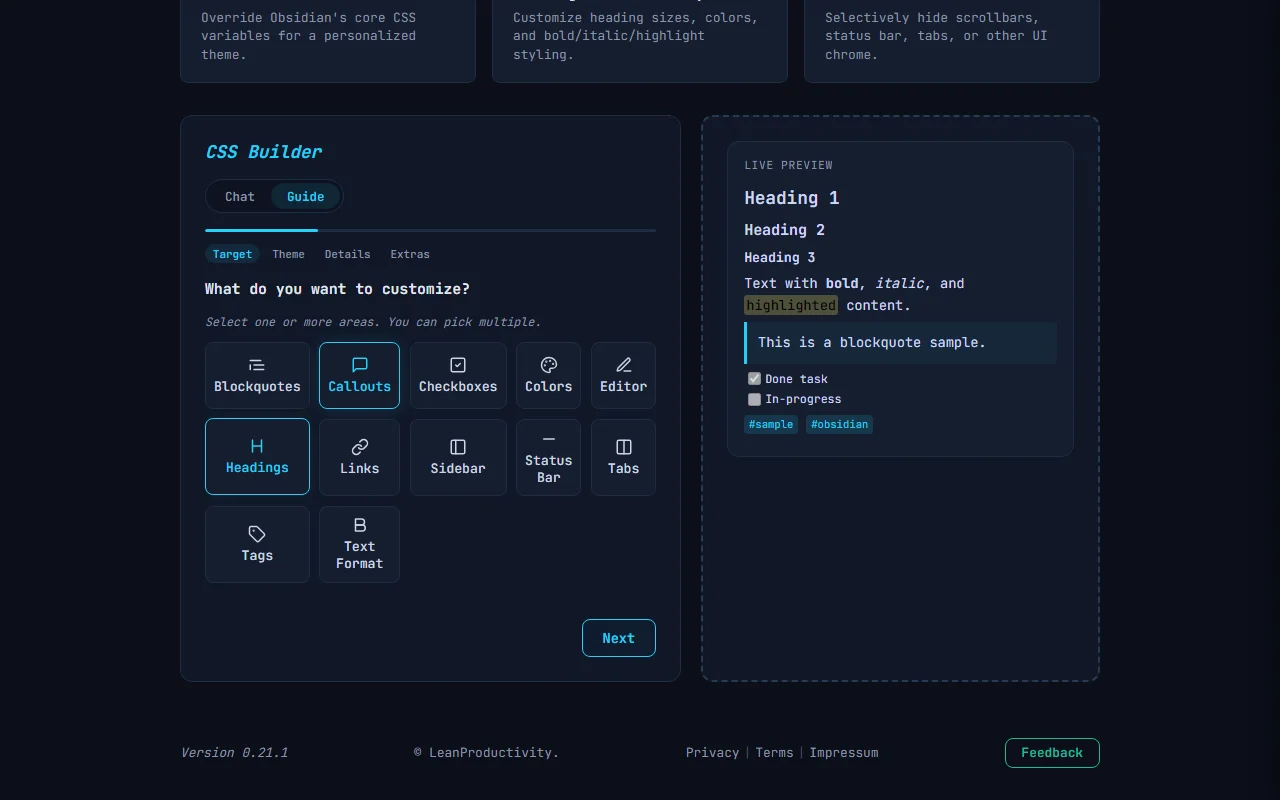The width and height of the screenshot is (1280, 800).
Task: Pick the Colors palette icon
Action: 548,375
